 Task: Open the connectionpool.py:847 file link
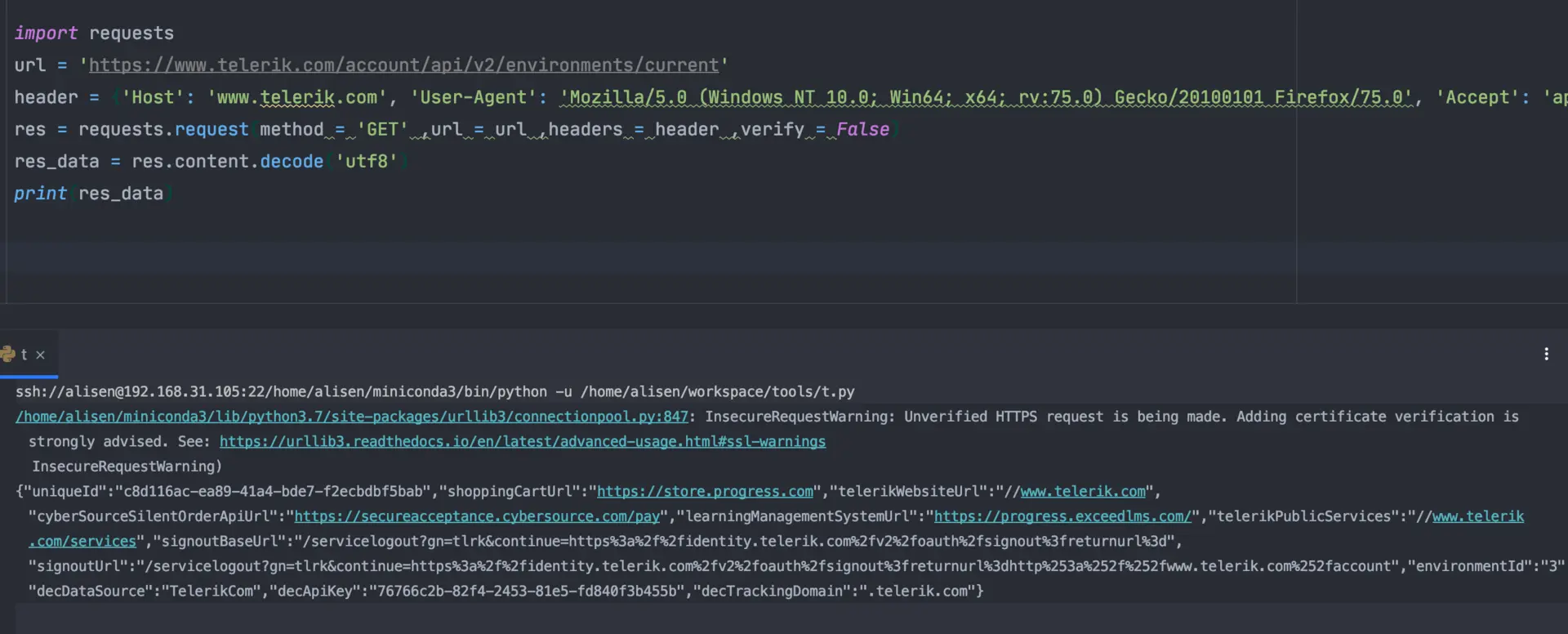pyautogui.click(x=352, y=417)
